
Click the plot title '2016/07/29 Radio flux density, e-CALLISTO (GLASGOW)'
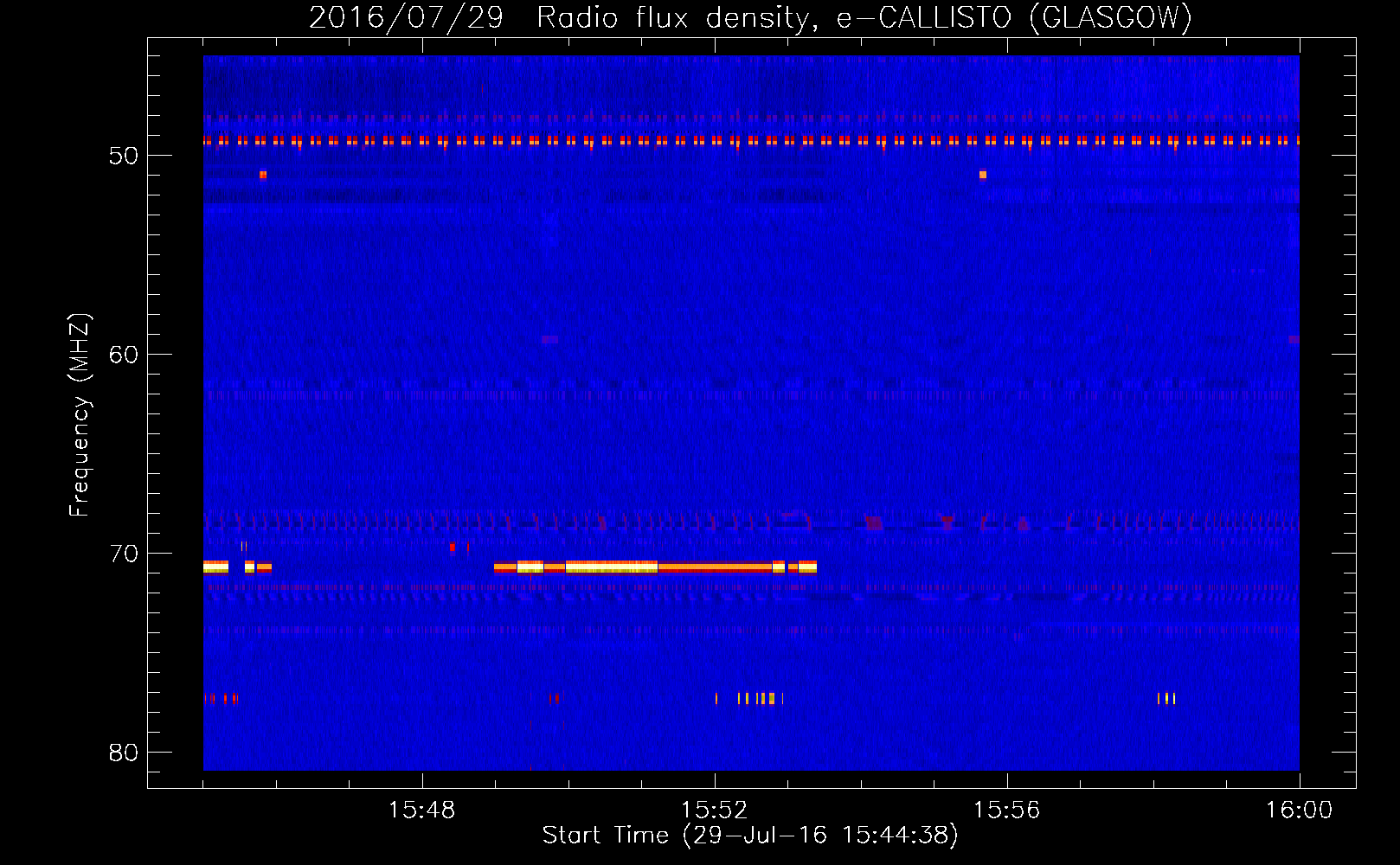point(750,17)
